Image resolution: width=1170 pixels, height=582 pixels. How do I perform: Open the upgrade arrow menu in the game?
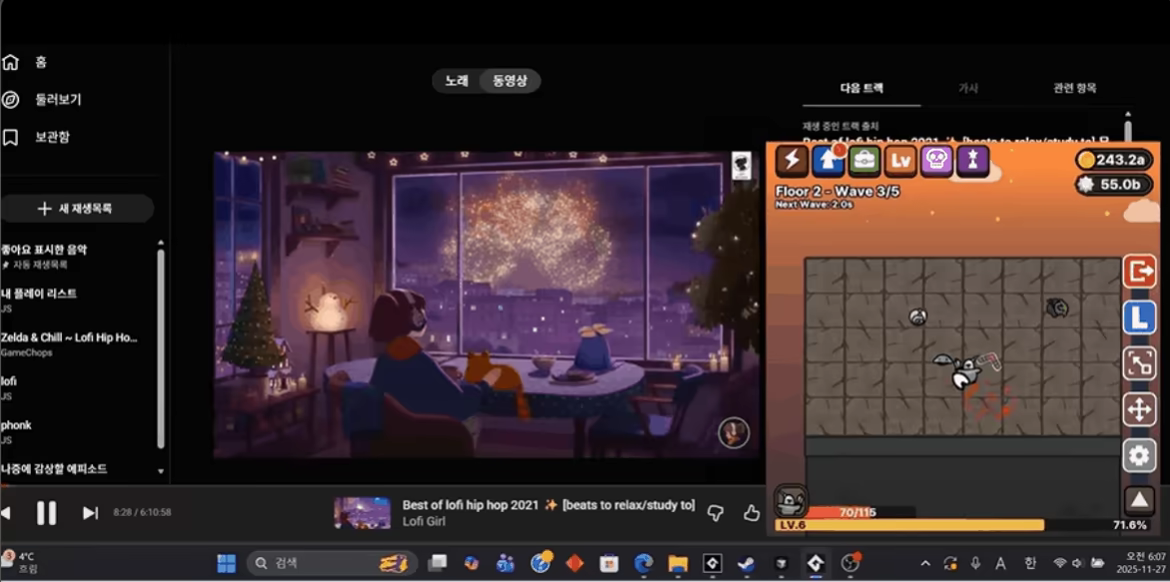coord(828,160)
